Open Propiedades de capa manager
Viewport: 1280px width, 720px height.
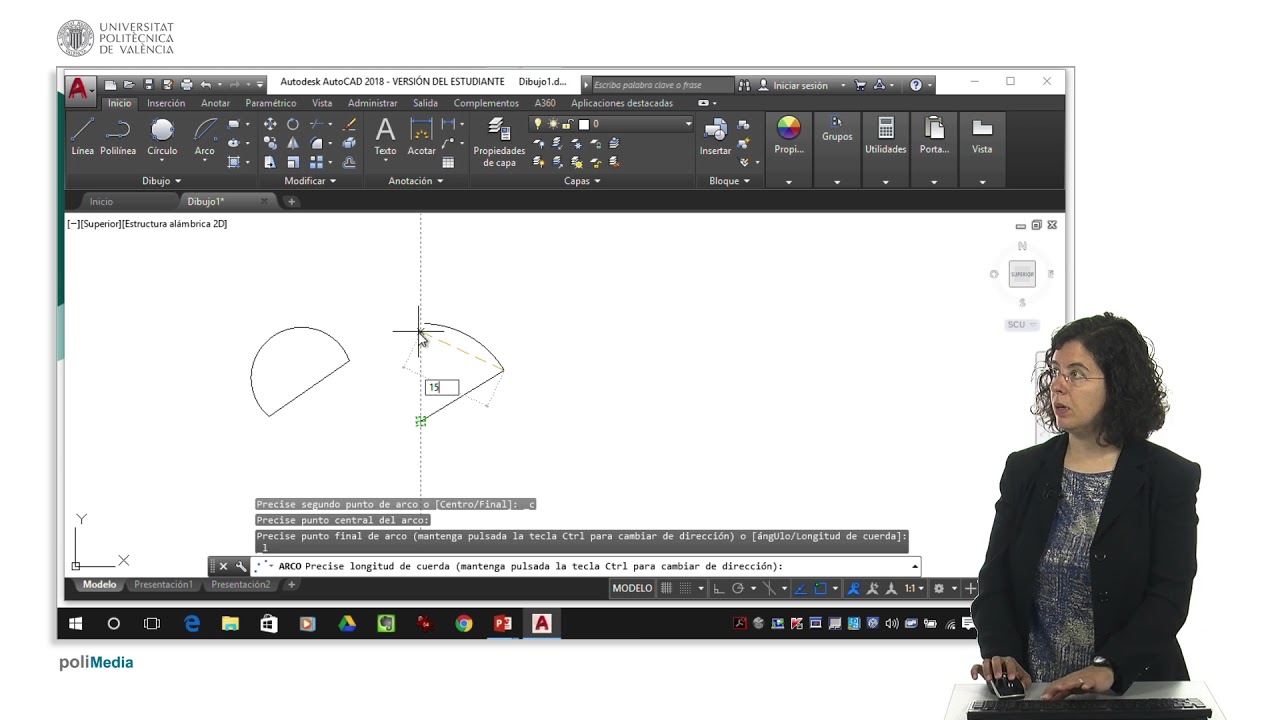click(x=499, y=142)
